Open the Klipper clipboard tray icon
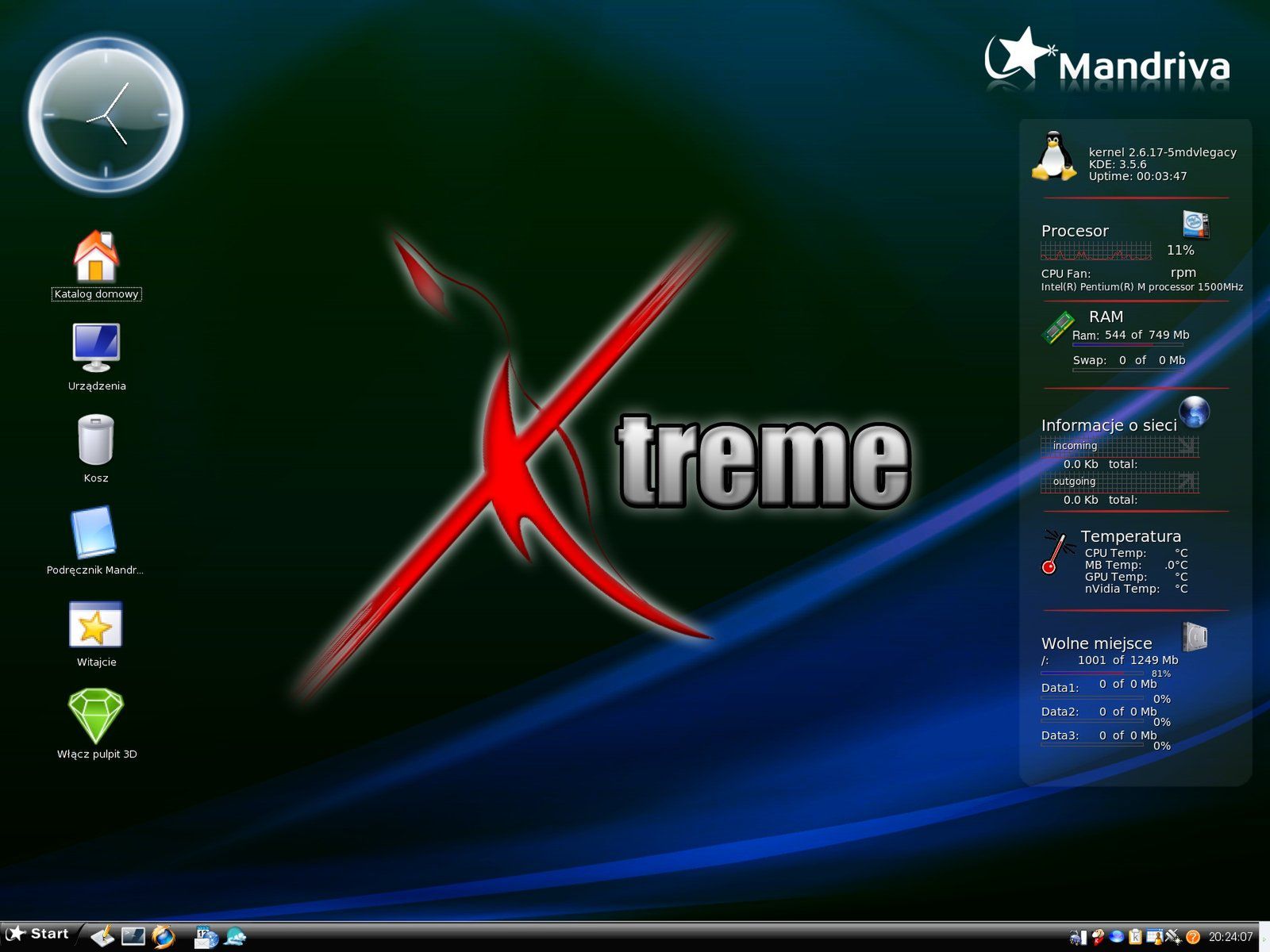Screen dimensions: 1270x952 tap(1136, 937)
